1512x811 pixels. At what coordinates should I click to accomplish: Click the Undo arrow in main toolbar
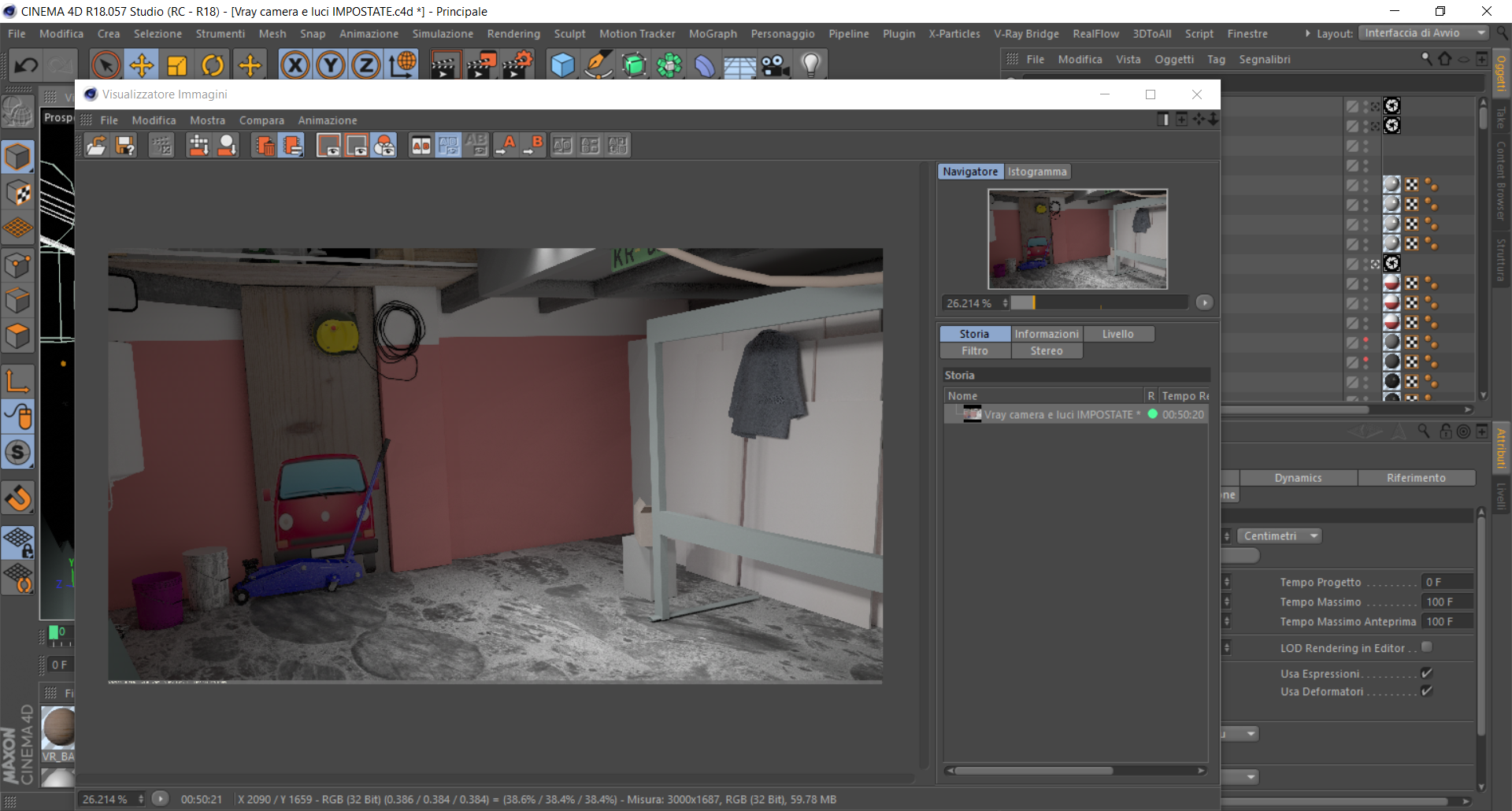26,65
